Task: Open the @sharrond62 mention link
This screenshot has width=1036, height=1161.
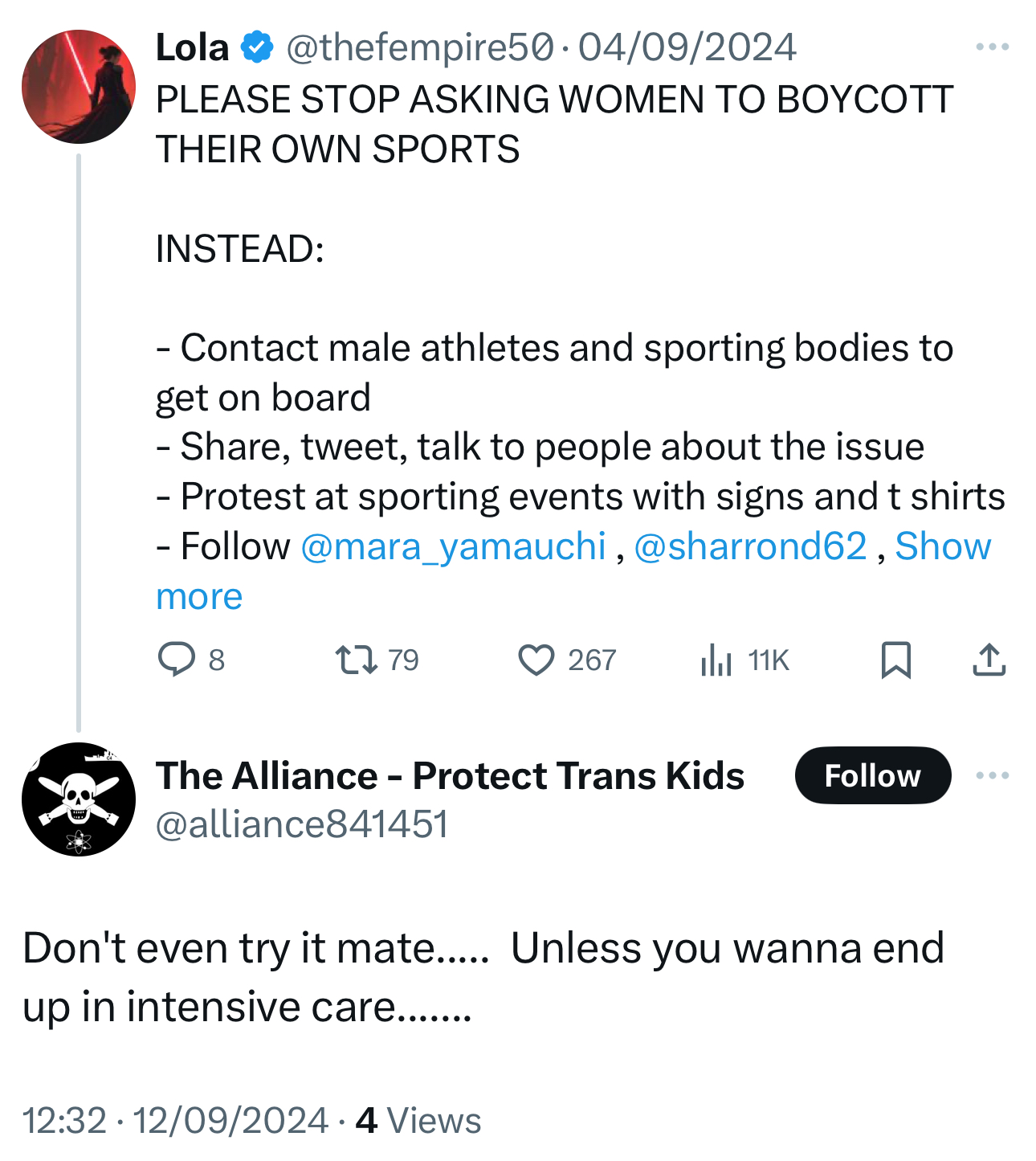Action: pyautogui.click(x=750, y=546)
